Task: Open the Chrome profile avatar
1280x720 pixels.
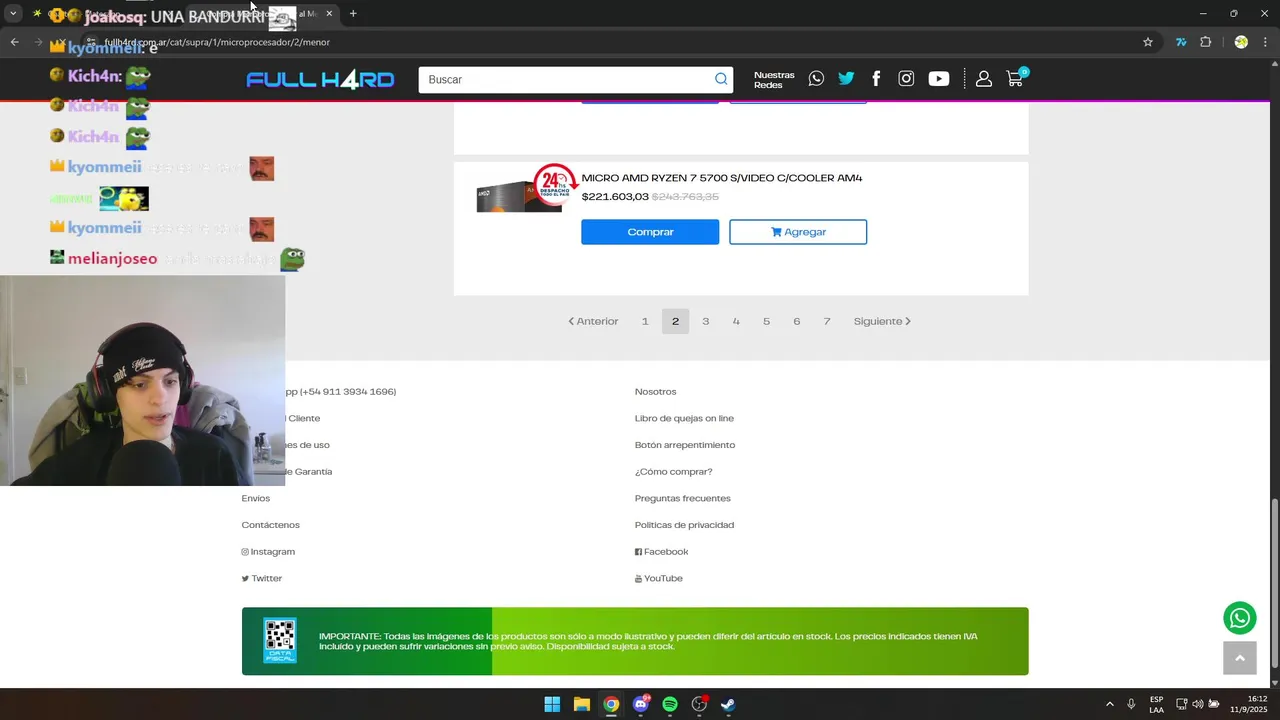Action: (x=1241, y=42)
